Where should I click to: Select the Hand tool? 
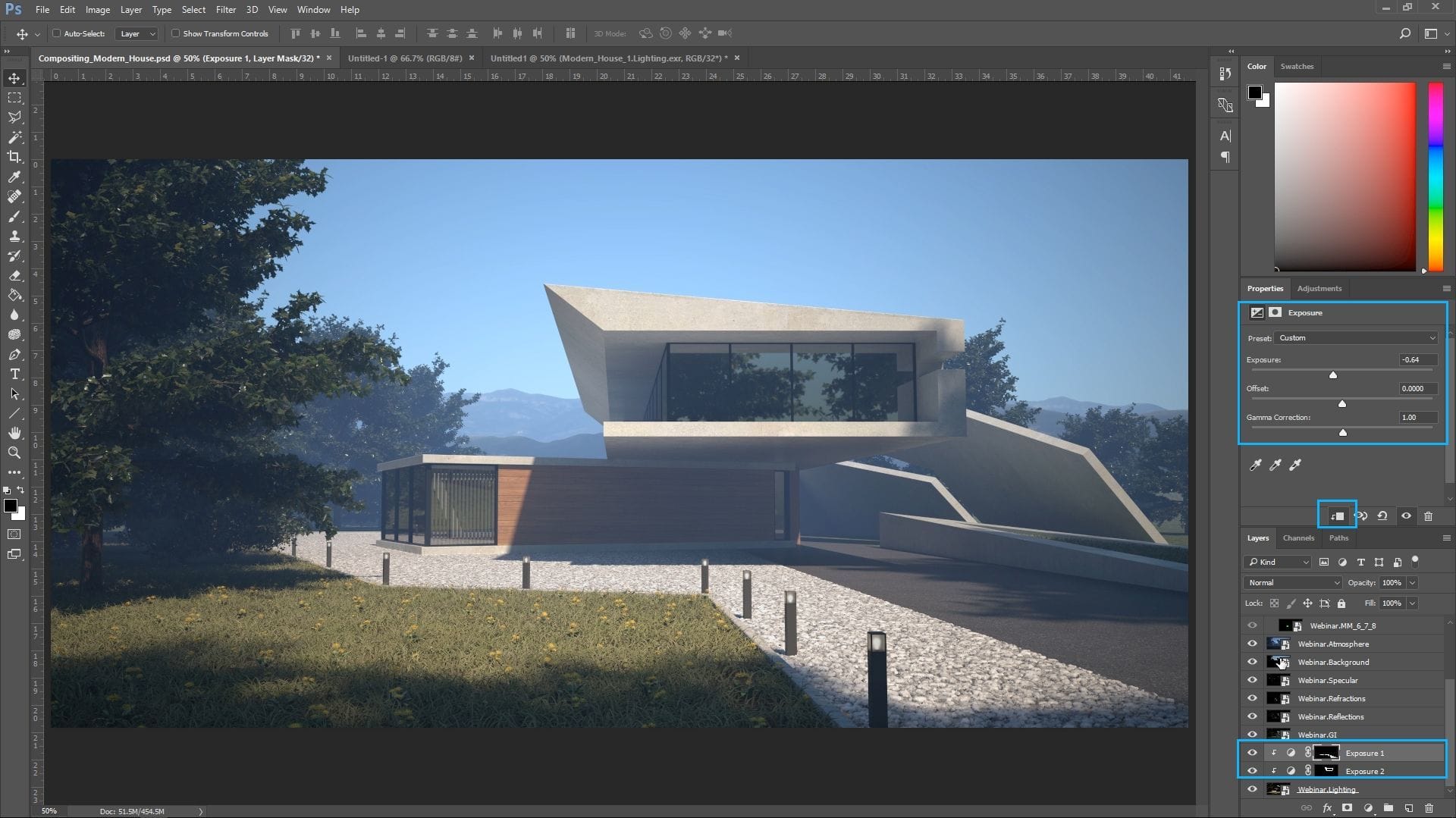point(14,433)
